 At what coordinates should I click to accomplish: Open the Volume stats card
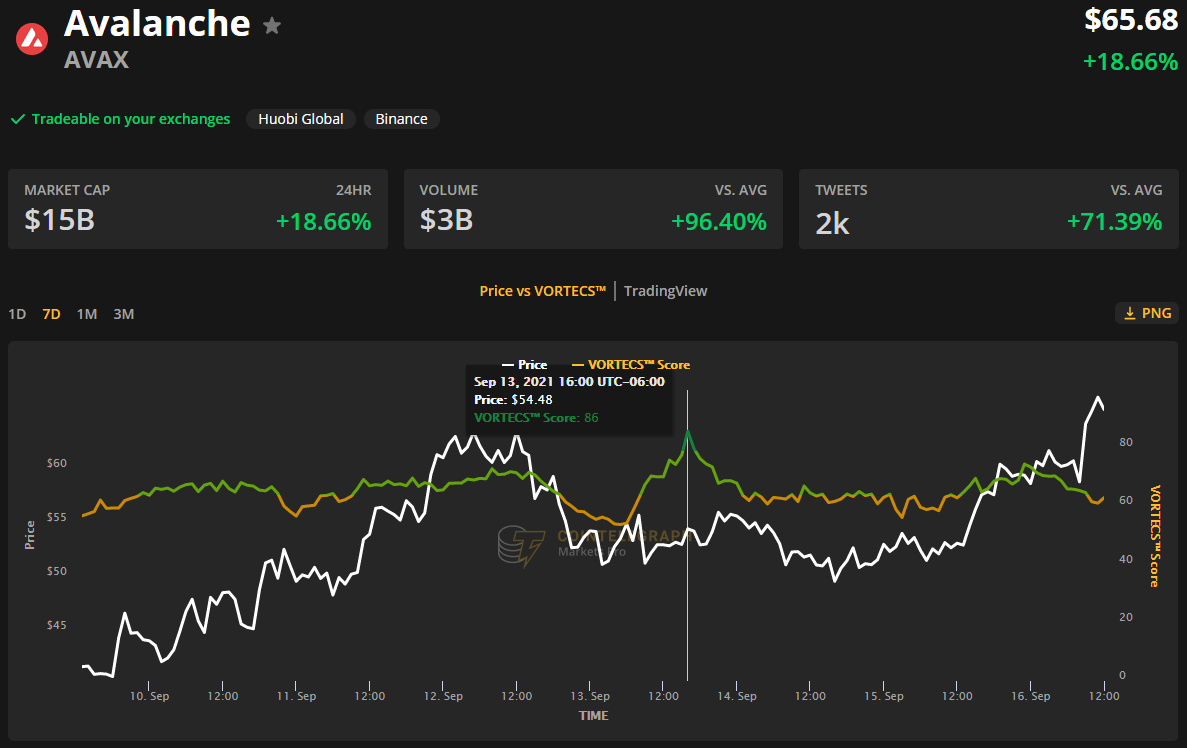point(593,209)
